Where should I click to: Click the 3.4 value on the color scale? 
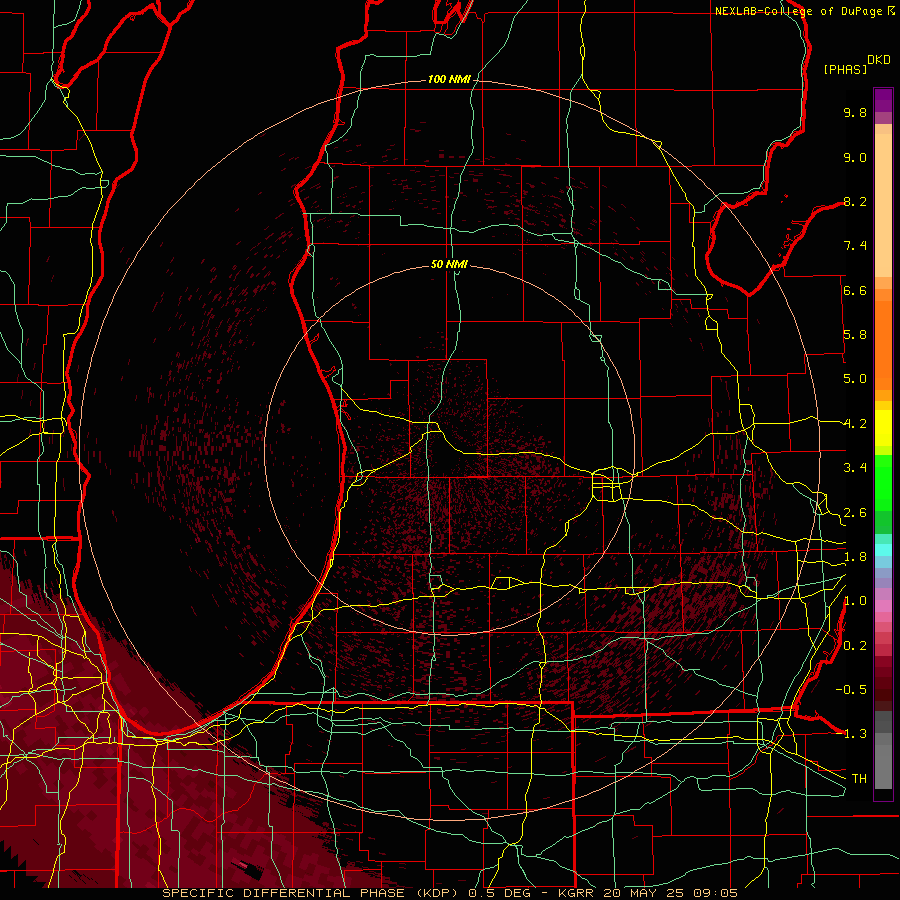(x=855, y=468)
